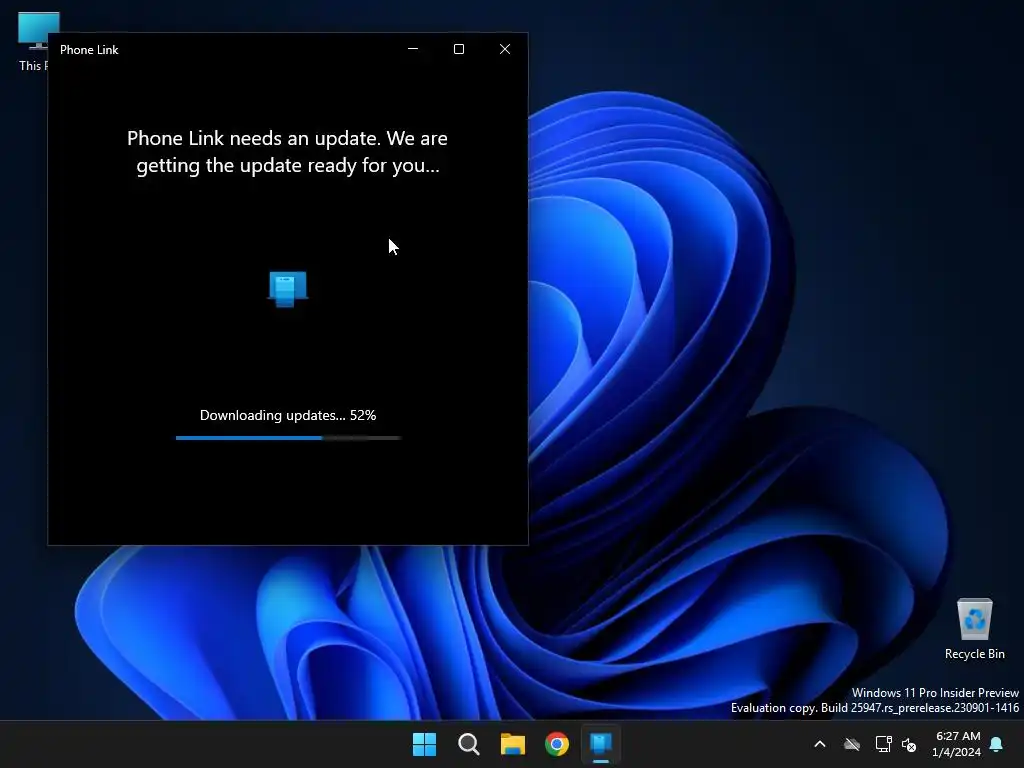The image size is (1024, 768).
Task: Click the muted volume tray icon
Action: coord(909,744)
